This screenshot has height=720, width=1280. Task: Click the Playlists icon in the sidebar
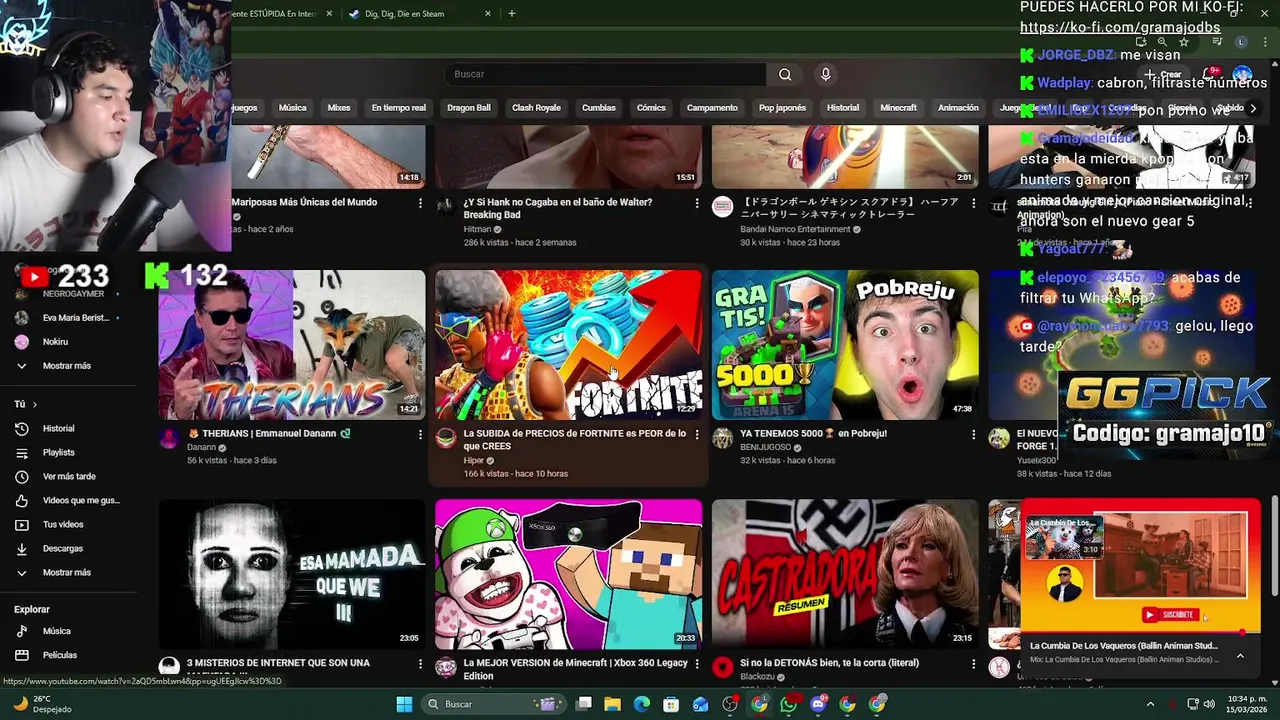[x=22, y=453]
